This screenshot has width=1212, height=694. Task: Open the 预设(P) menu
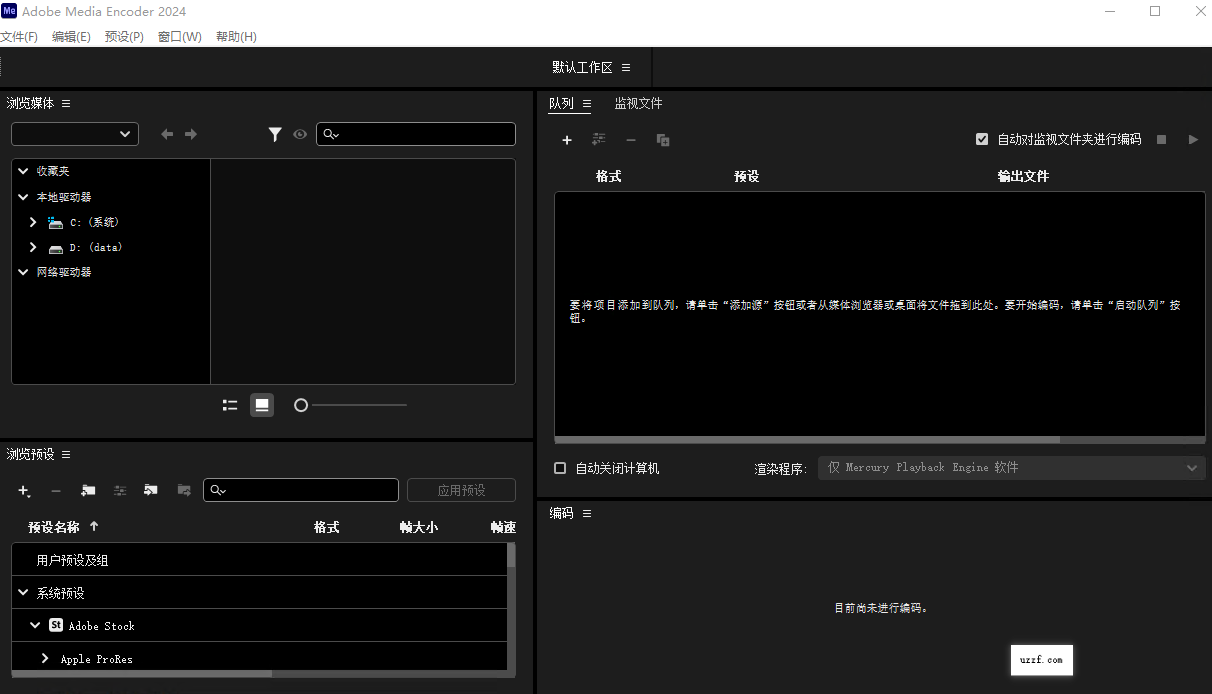tap(124, 36)
